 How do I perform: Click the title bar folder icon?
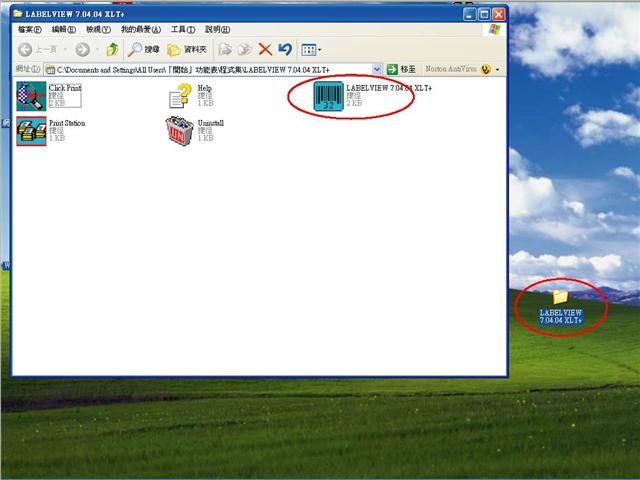(x=18, y=13)
